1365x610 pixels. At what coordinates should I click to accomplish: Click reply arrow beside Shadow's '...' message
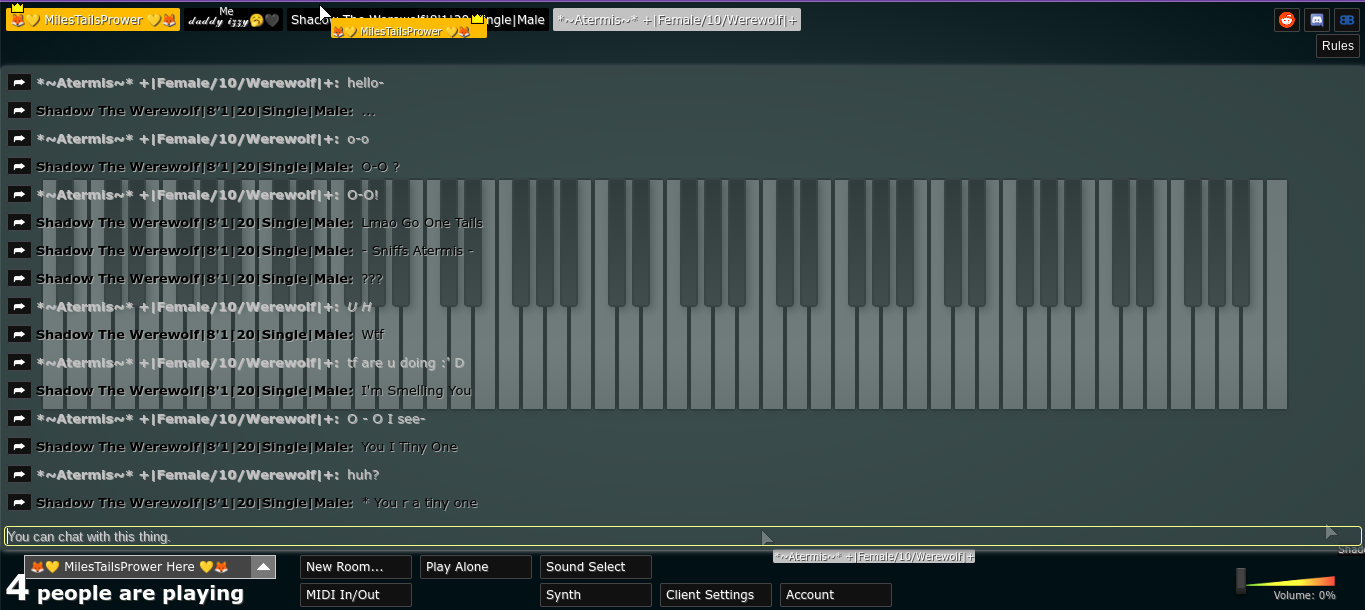pos(19,111)
